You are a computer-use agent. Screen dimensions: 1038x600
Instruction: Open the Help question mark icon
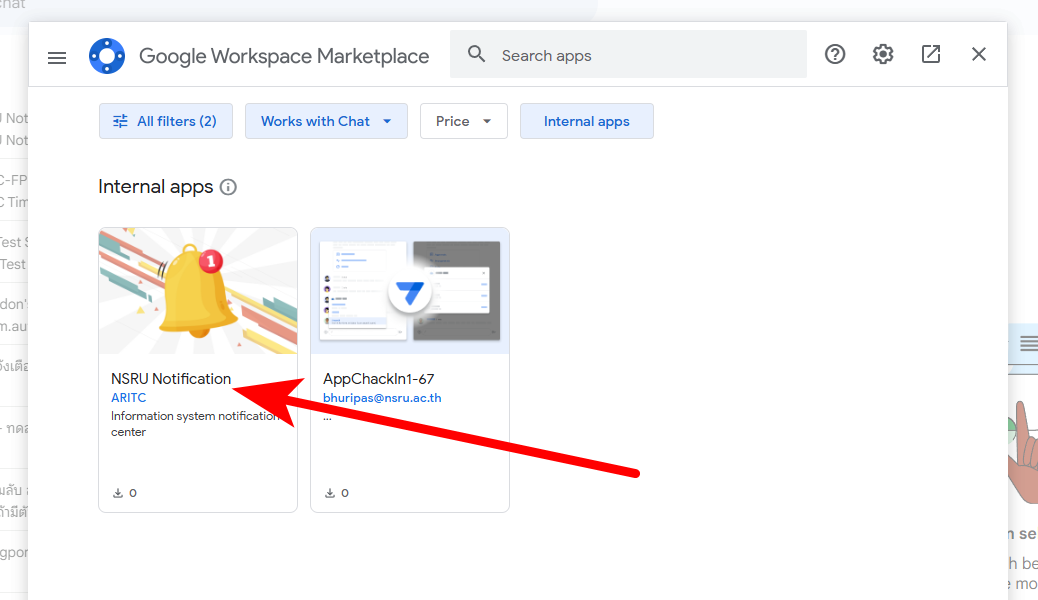coord(835,54)
